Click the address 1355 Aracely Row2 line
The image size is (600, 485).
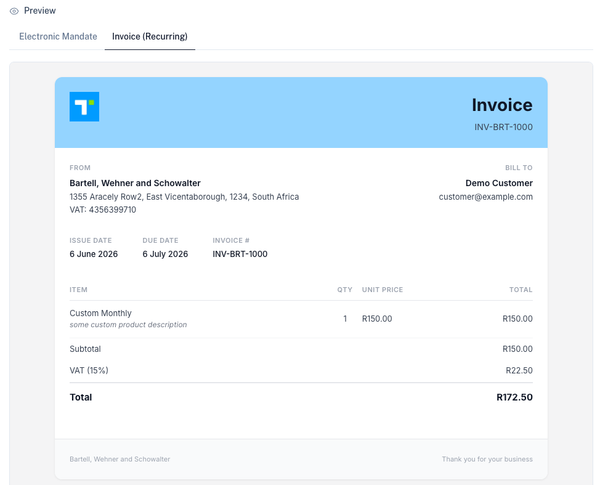coord(184,197)
